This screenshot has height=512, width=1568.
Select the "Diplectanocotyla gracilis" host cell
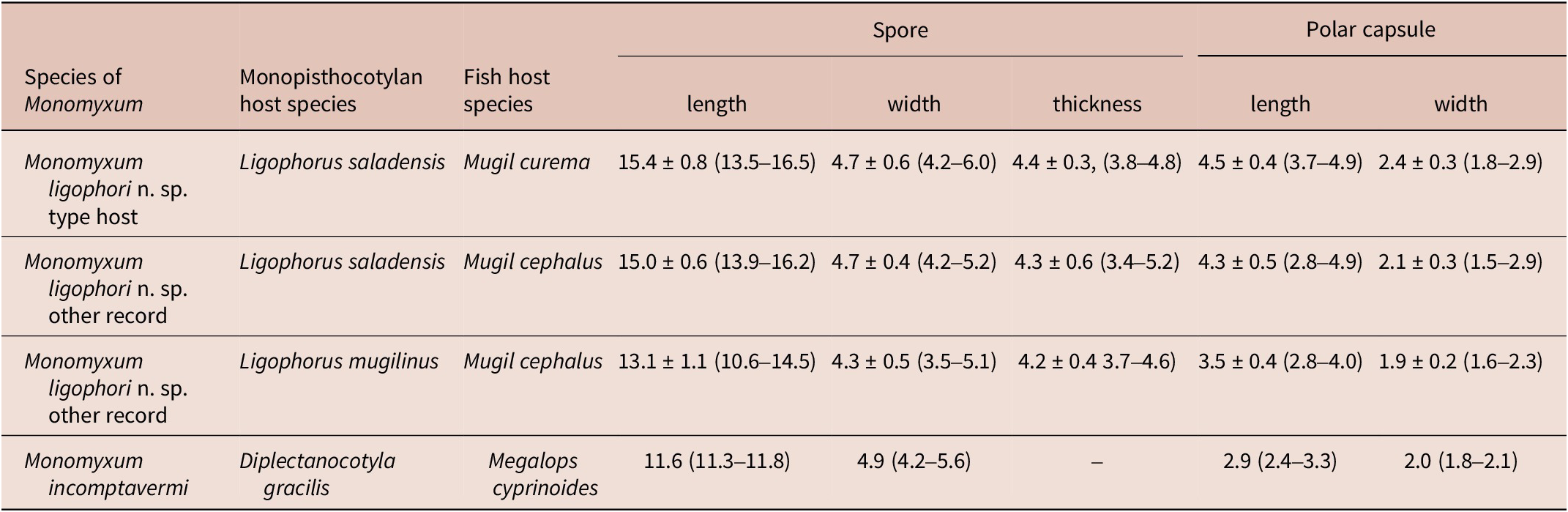[317, 474]
